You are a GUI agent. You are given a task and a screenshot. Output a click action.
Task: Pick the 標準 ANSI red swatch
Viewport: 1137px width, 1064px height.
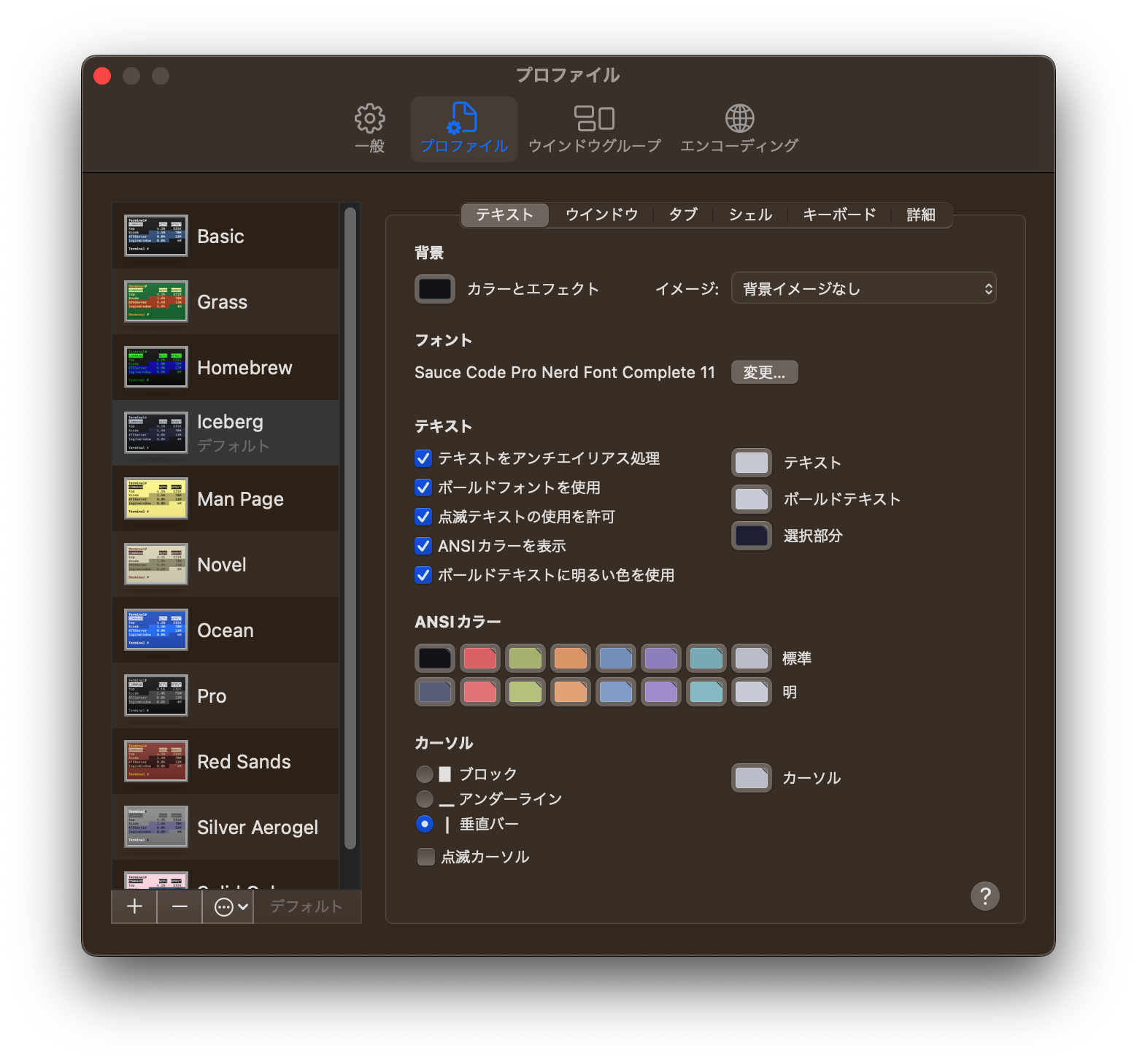(480, 658)
